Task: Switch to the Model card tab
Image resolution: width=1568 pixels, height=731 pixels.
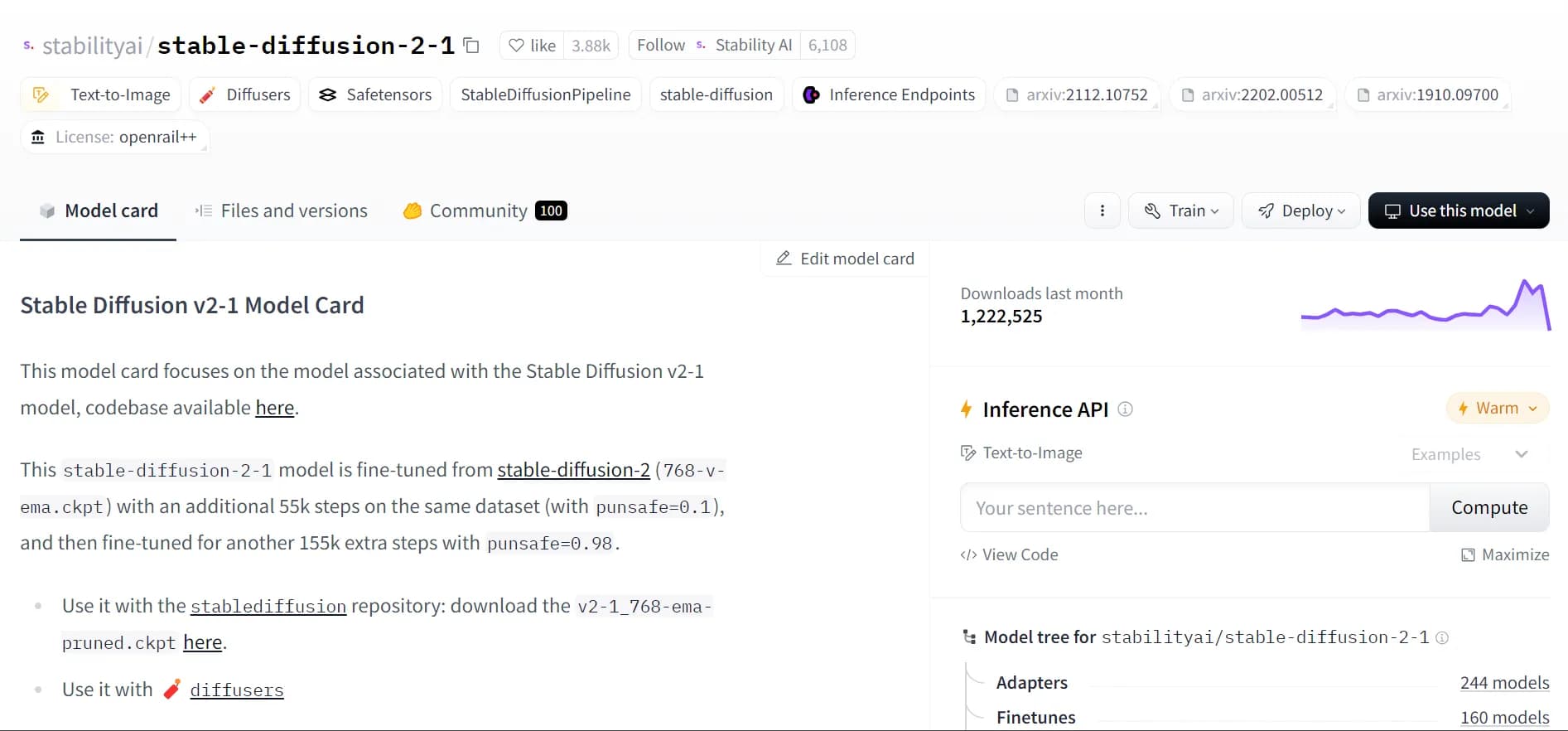Action: coord(98,211)
